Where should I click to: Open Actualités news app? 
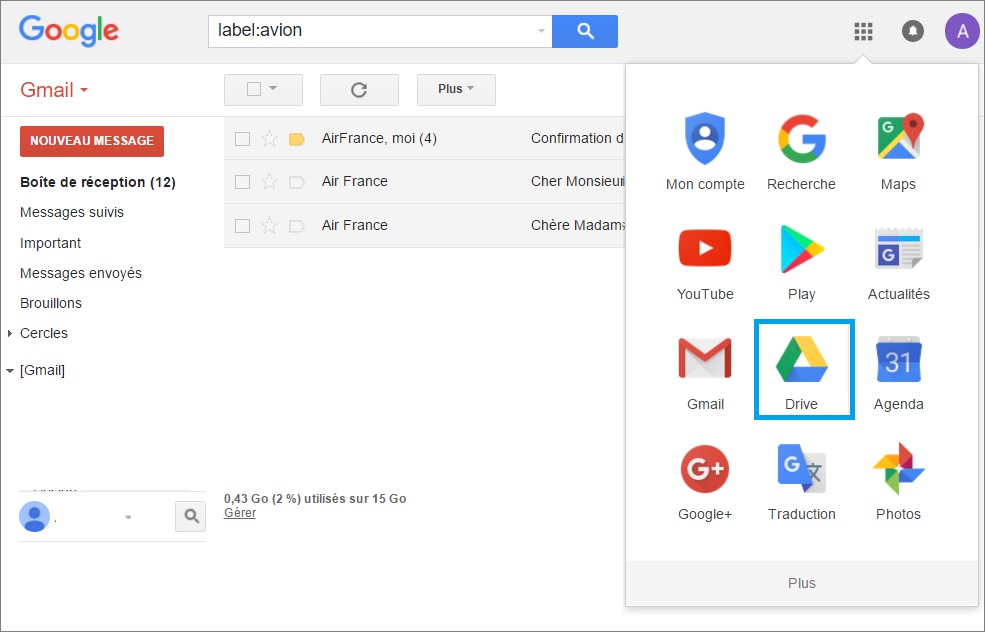click(898, 264)
